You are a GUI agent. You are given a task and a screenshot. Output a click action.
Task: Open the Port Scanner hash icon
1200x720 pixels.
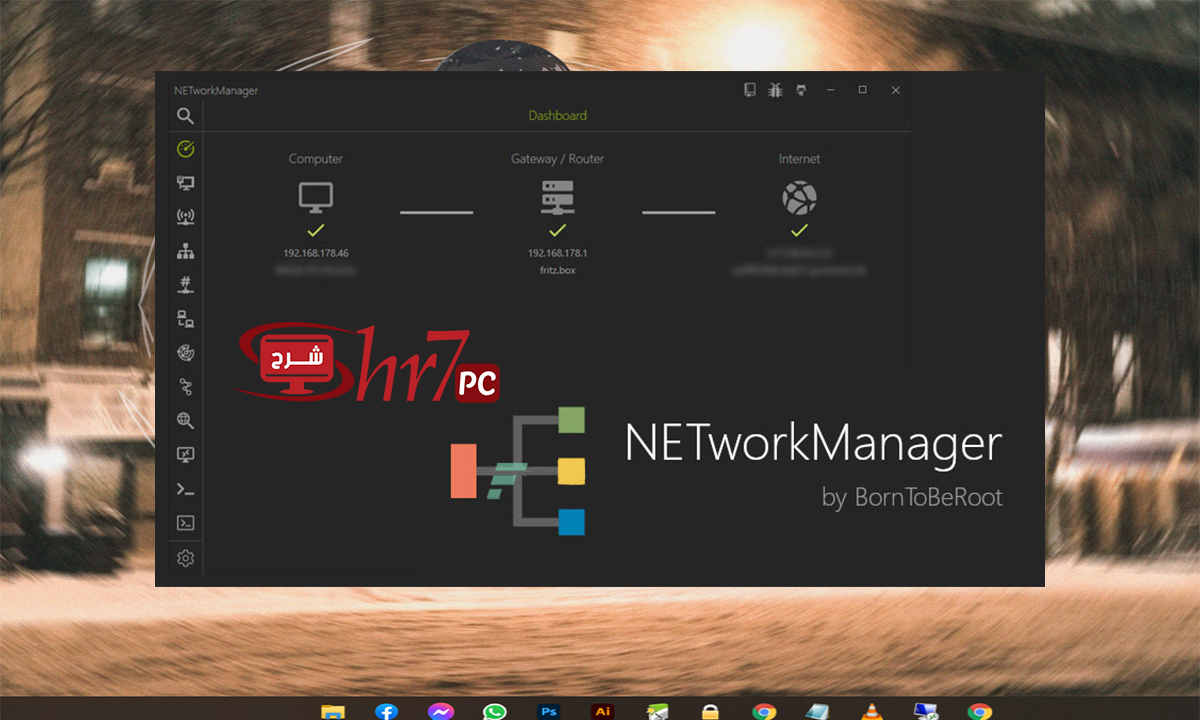pyautogui.click(x=185, y=285)
